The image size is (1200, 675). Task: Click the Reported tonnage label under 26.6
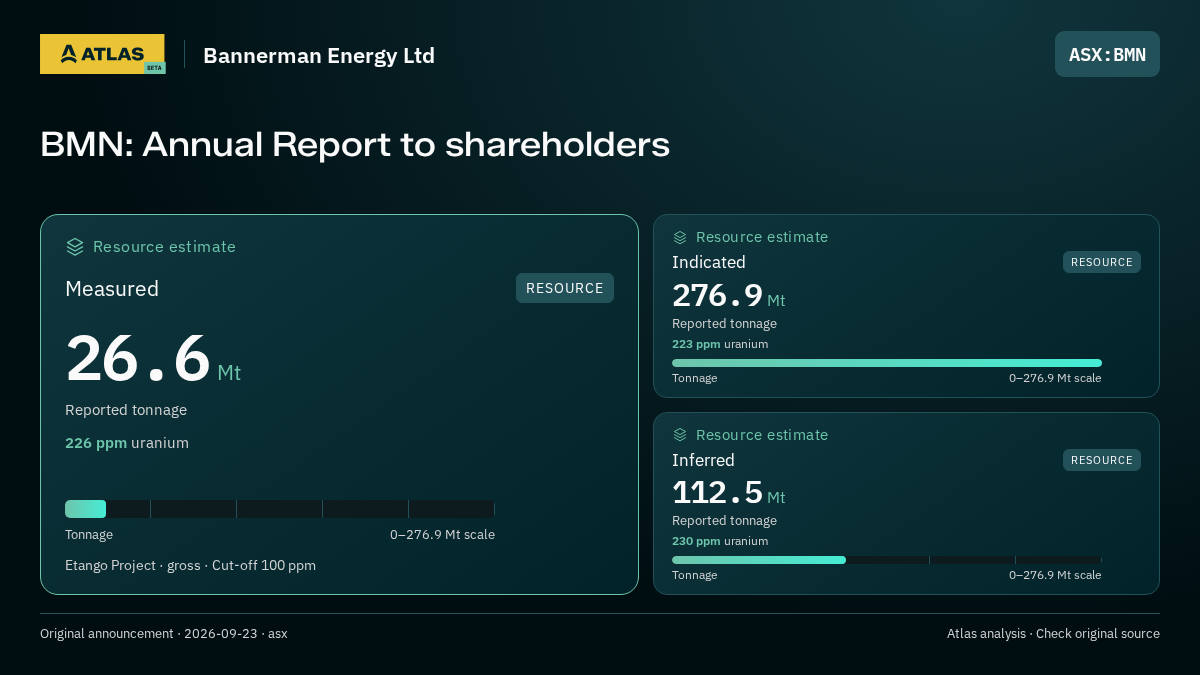(x=126, y=410)
